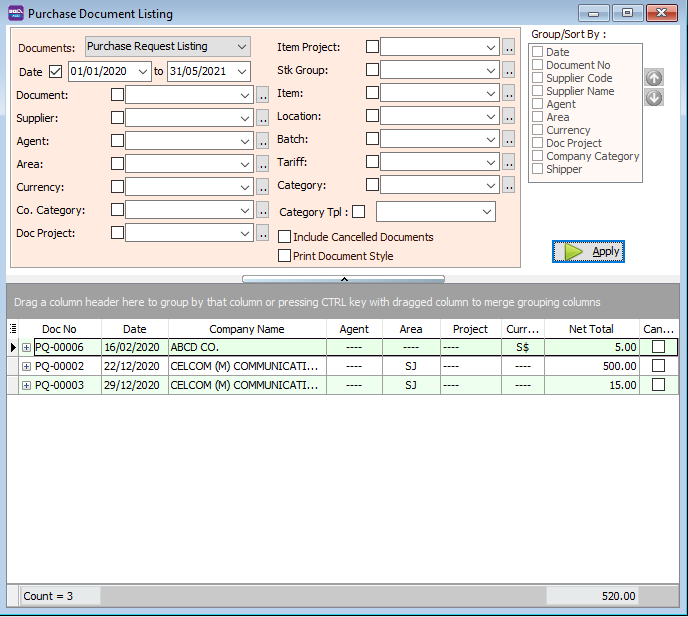Screen dimensions: 688x617
Task: Click the down arrow to move group field down
Action: tap(654, 97)
